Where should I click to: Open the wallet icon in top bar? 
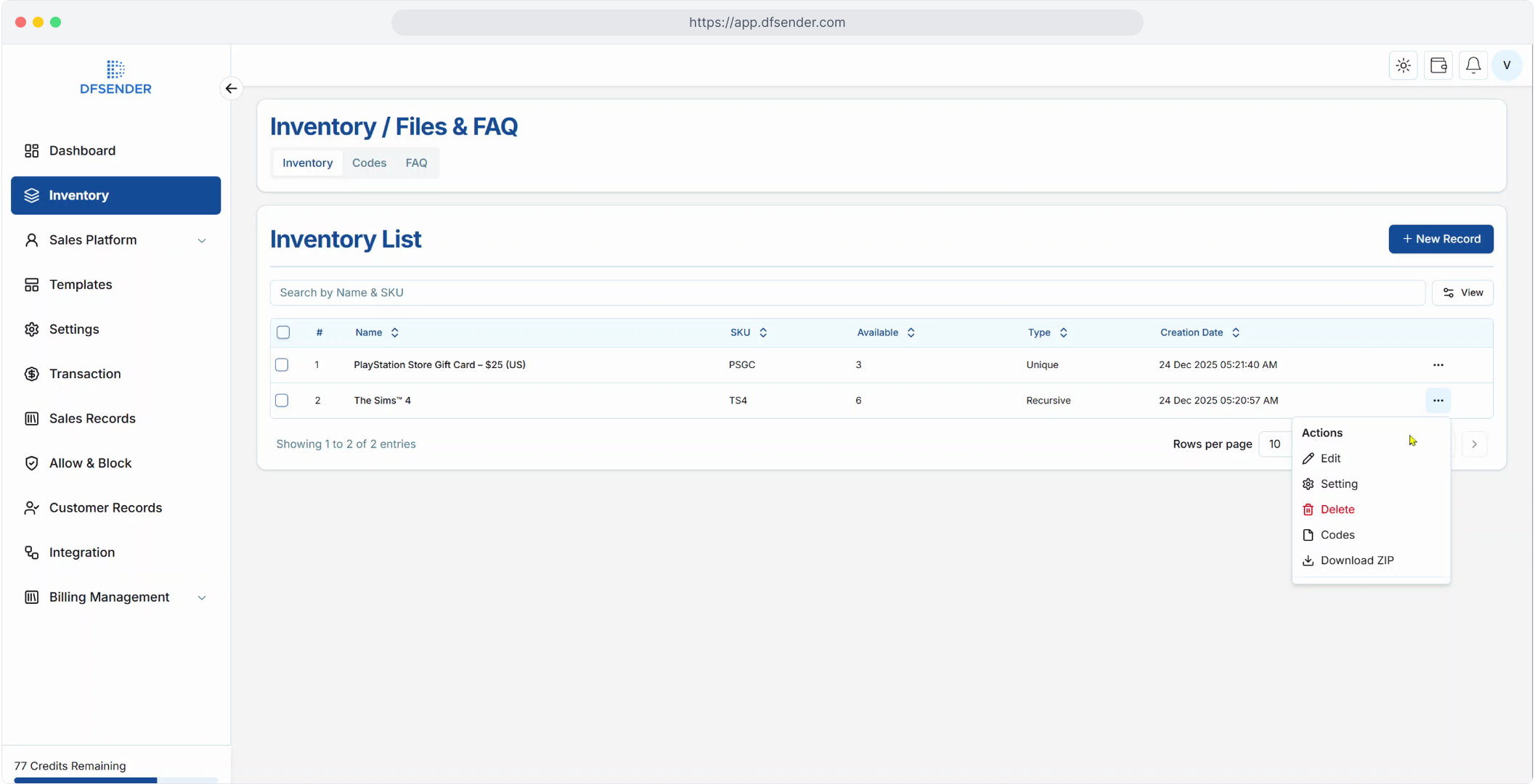coord(1438,65)
